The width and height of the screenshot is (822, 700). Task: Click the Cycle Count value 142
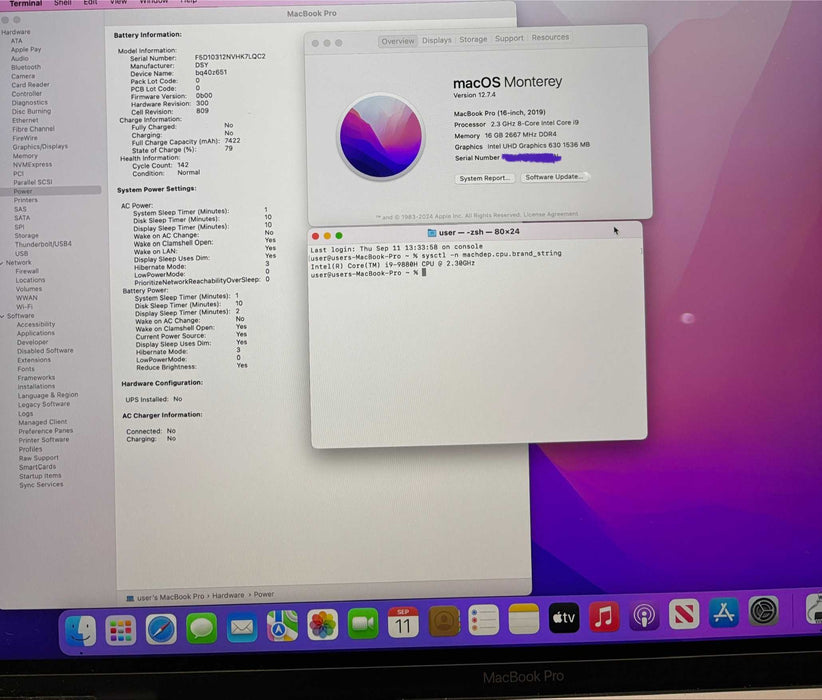(183, 165)
